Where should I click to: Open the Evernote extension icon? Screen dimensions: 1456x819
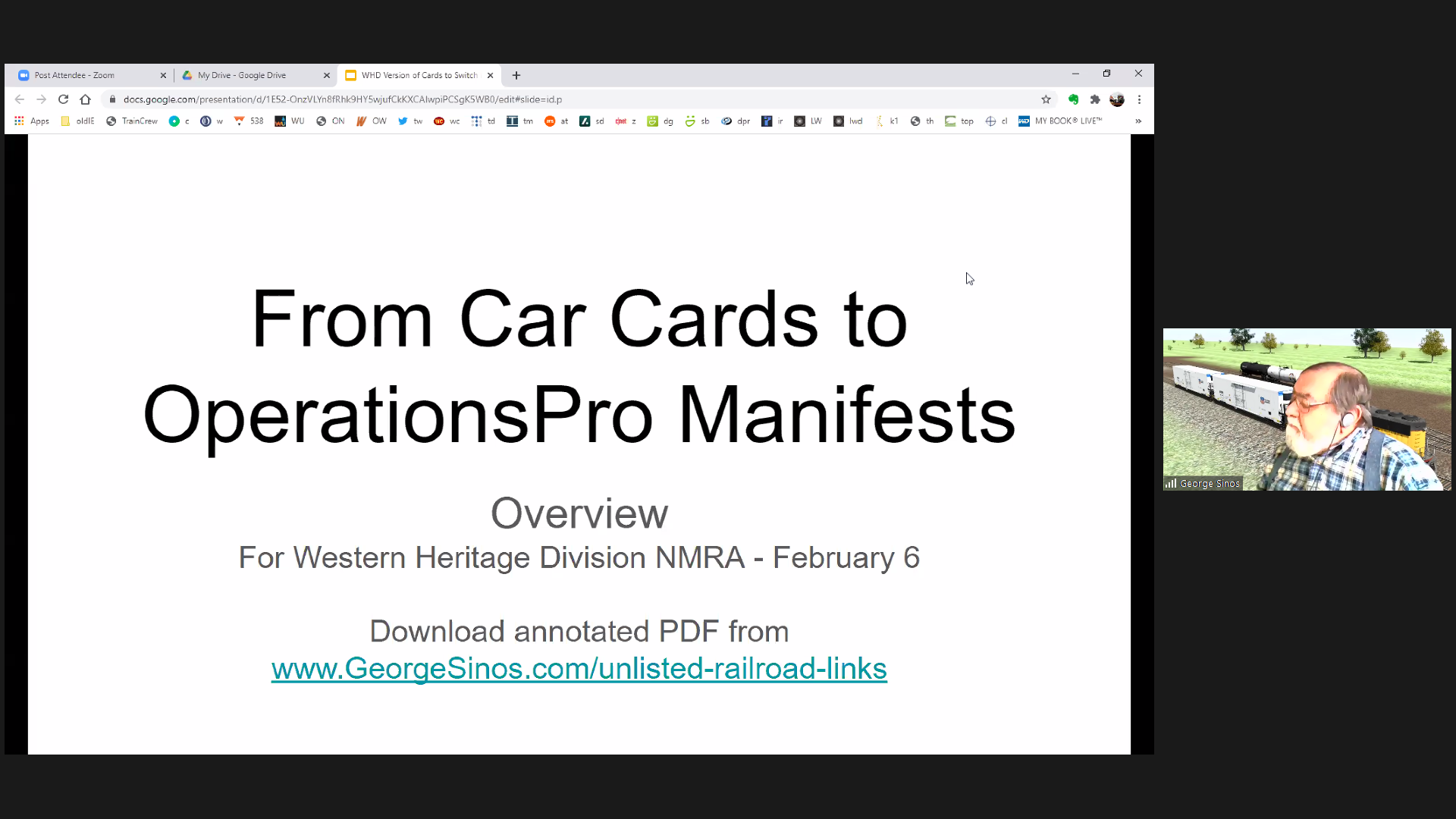pyautogui.click(x=1073, y=99)
